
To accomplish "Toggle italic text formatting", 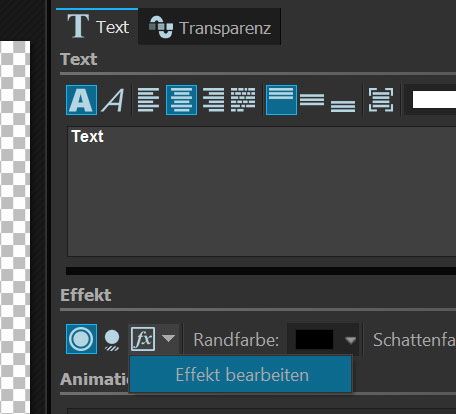I will pos(113,100).
